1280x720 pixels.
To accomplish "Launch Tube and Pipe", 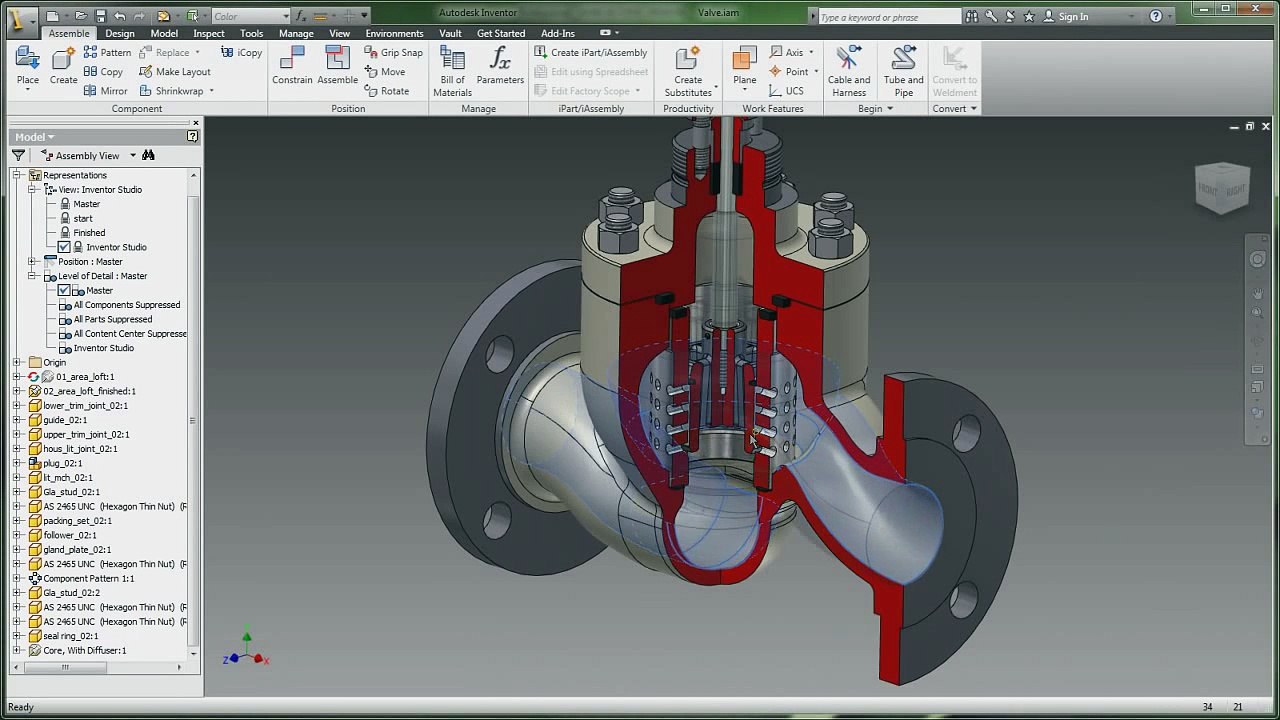I will point(903,62).
